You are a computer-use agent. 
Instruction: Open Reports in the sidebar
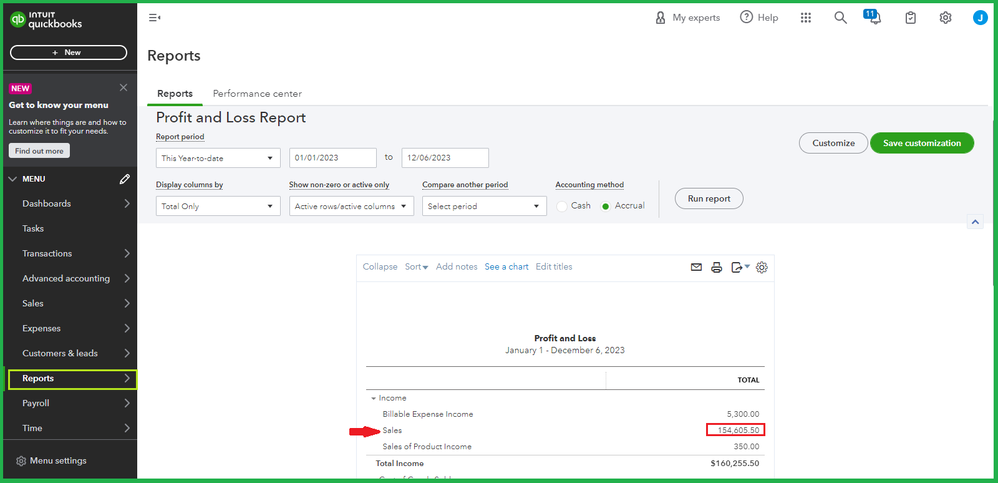tap(72, 379)
